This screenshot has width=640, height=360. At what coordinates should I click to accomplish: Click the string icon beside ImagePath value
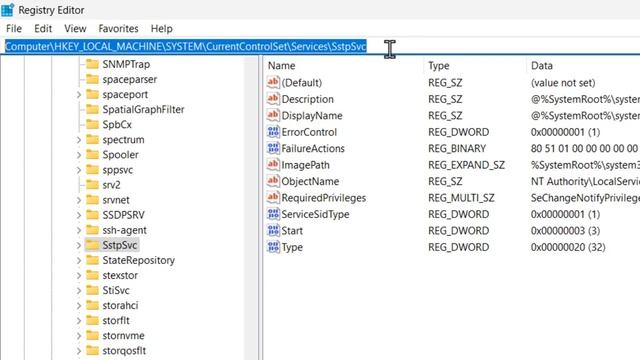pyautogui.click(x=273, y=164)
